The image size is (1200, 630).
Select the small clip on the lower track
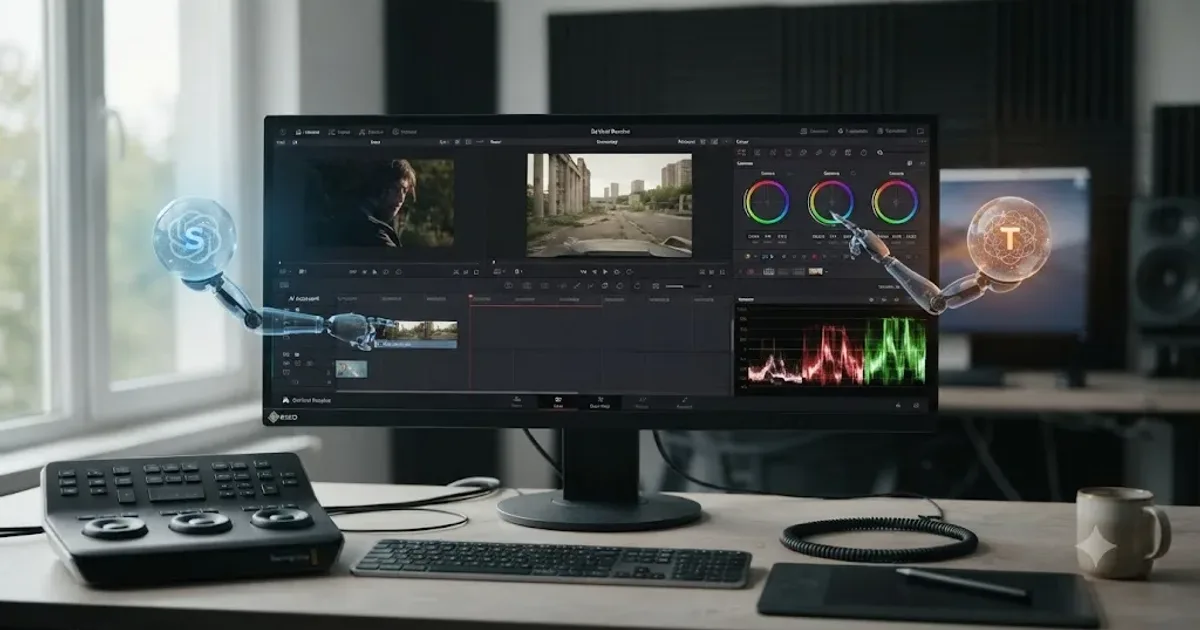click(x=352, y=369)
